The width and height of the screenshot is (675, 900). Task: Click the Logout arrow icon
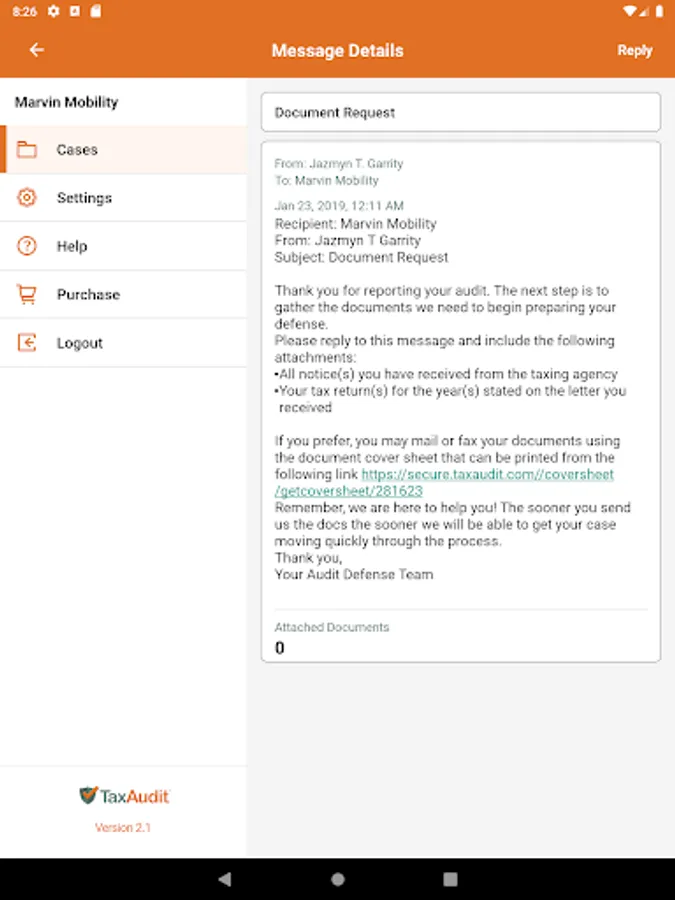(x=26, y=343)
